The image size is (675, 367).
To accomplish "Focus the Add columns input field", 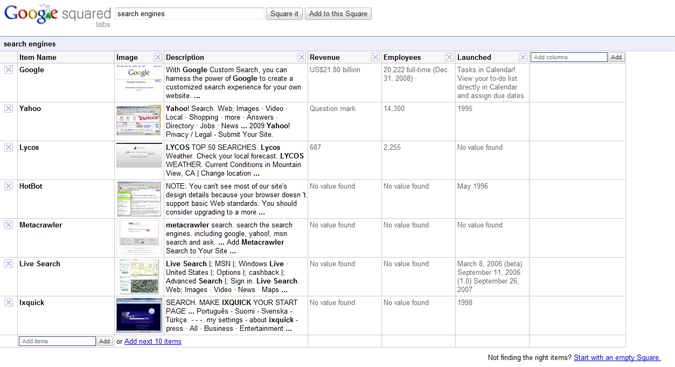I will [x=569, y=57].
